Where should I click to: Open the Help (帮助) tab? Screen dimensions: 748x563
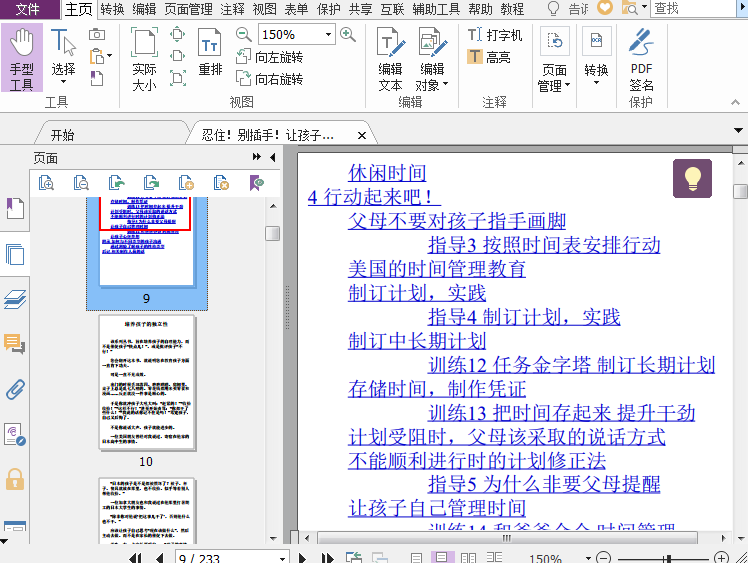[480, 9]
